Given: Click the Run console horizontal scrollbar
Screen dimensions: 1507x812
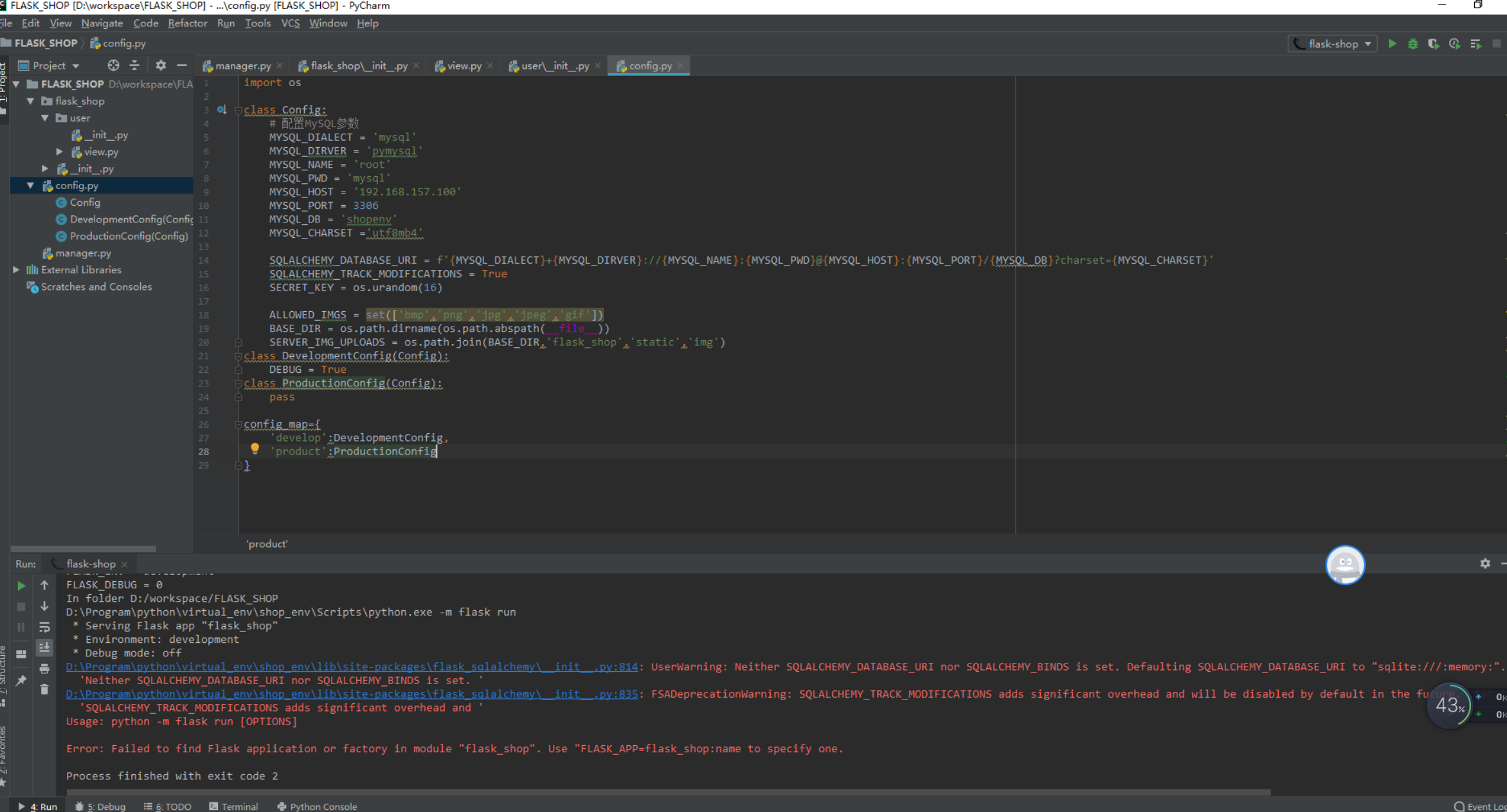Looking at the screenshot, I should tap(669, 792).
